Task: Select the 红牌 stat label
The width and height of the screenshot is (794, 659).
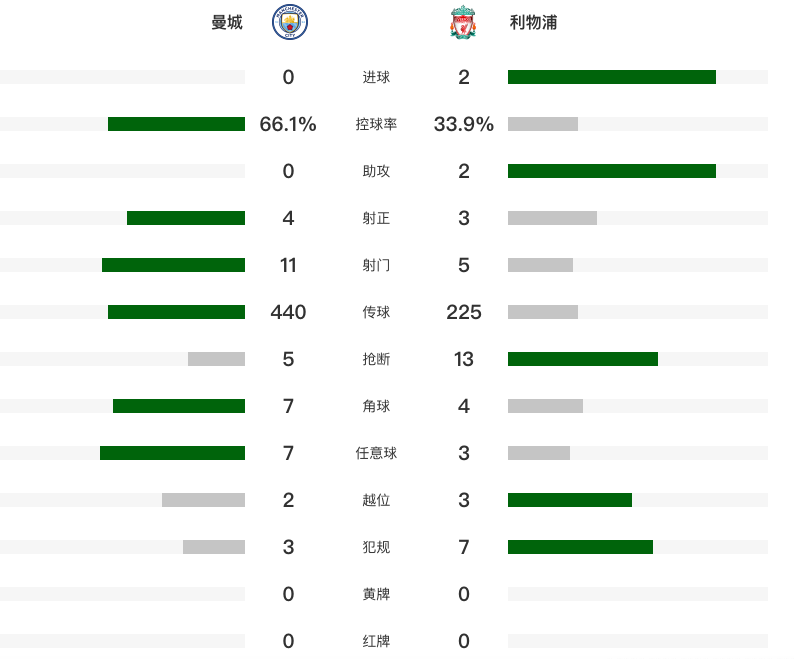Action: [x=376, y=641]
